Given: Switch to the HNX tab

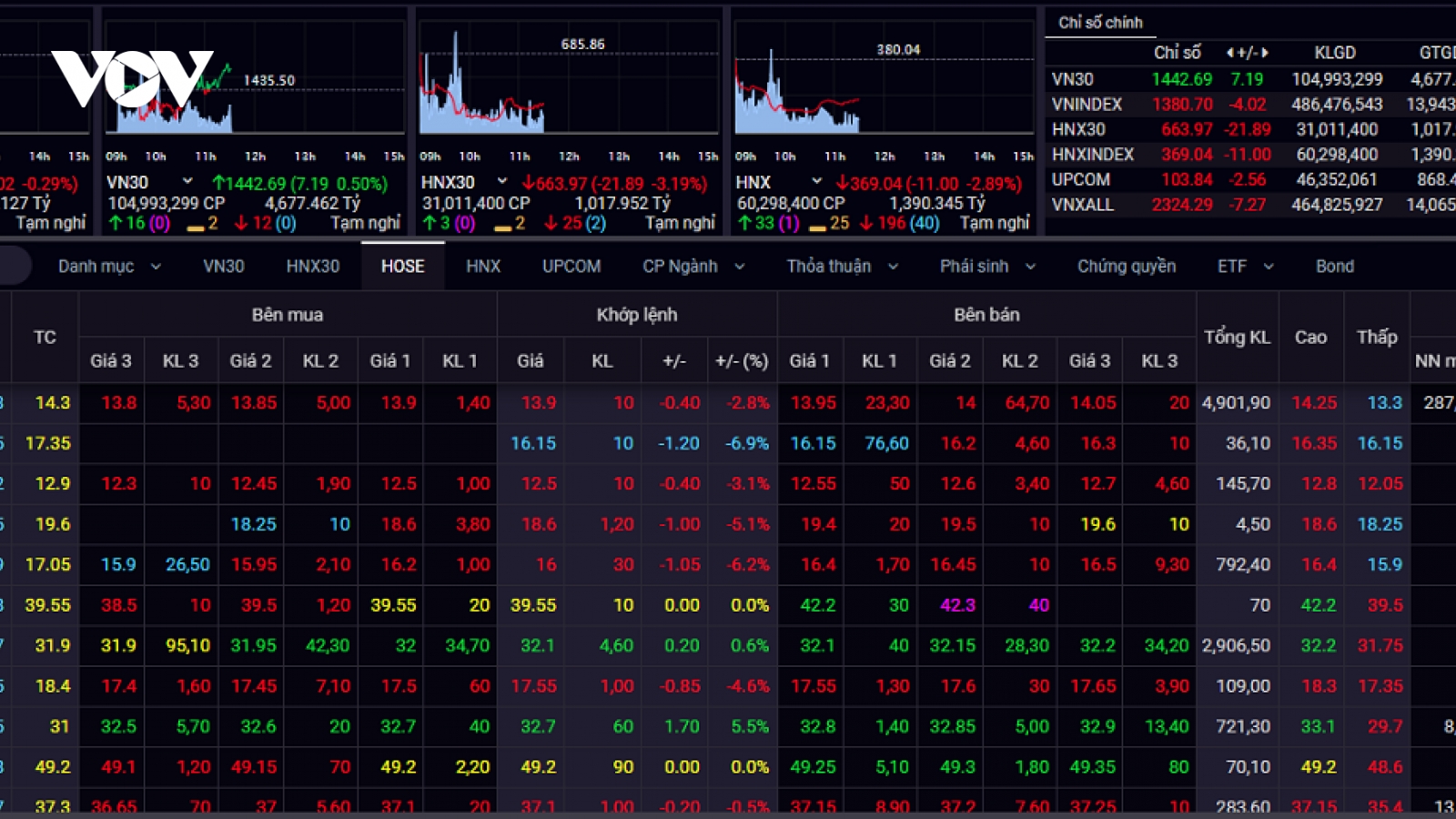Looking at the screenshot, I should [483, 267].
